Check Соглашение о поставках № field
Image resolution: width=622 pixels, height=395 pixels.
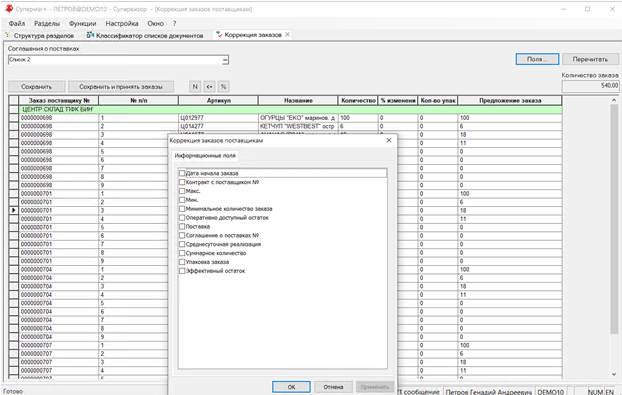click(x=182, y=235)
